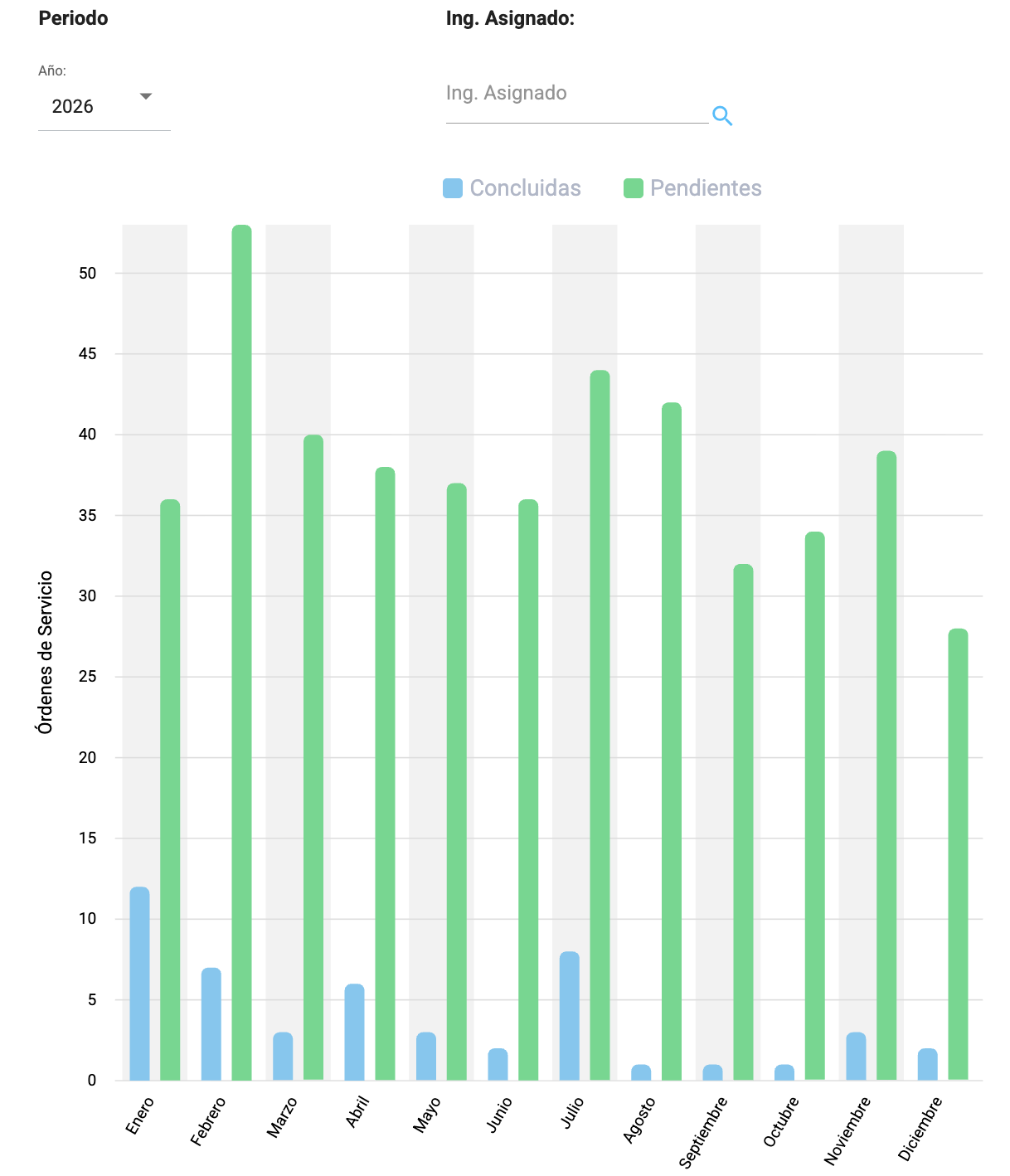
Task: Select the blue Abril Concluidas bar
Action: (x=355, y=1032)
